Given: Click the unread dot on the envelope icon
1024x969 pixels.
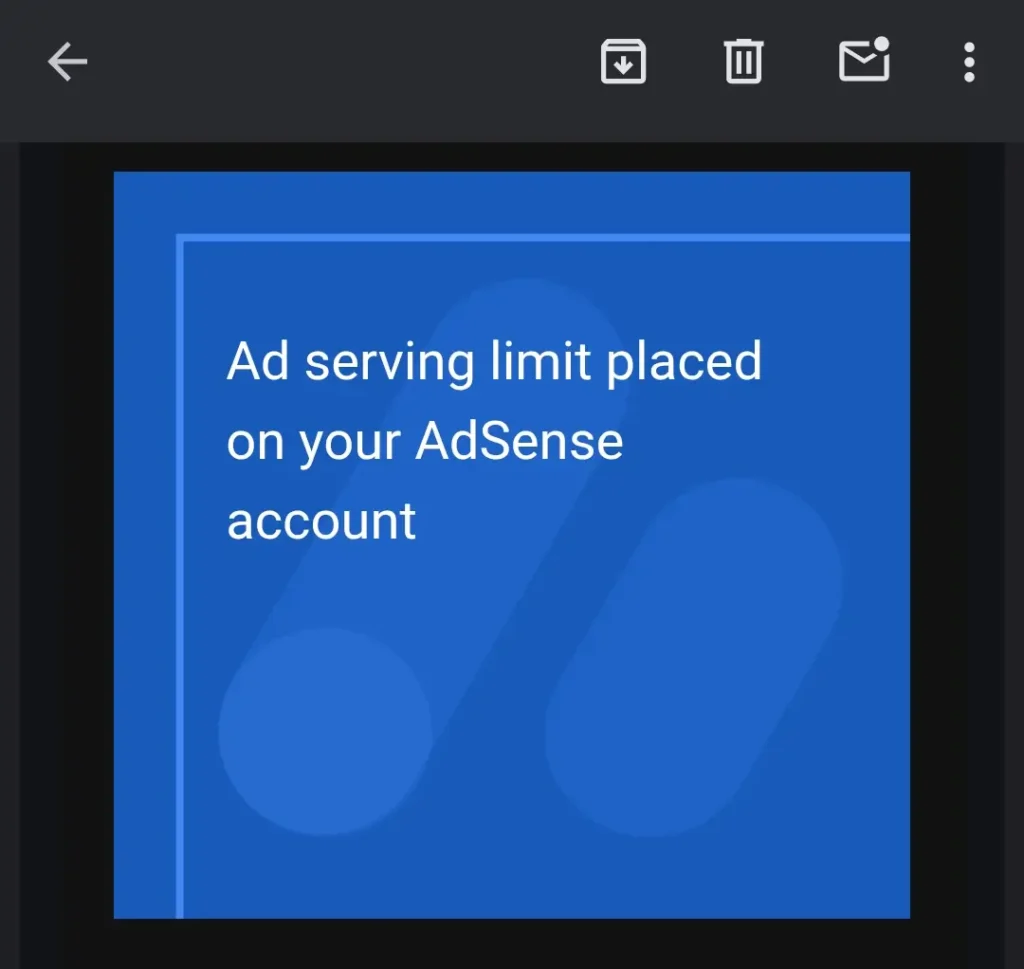Looking at the screenshot, I should click(x=881, y=44).
